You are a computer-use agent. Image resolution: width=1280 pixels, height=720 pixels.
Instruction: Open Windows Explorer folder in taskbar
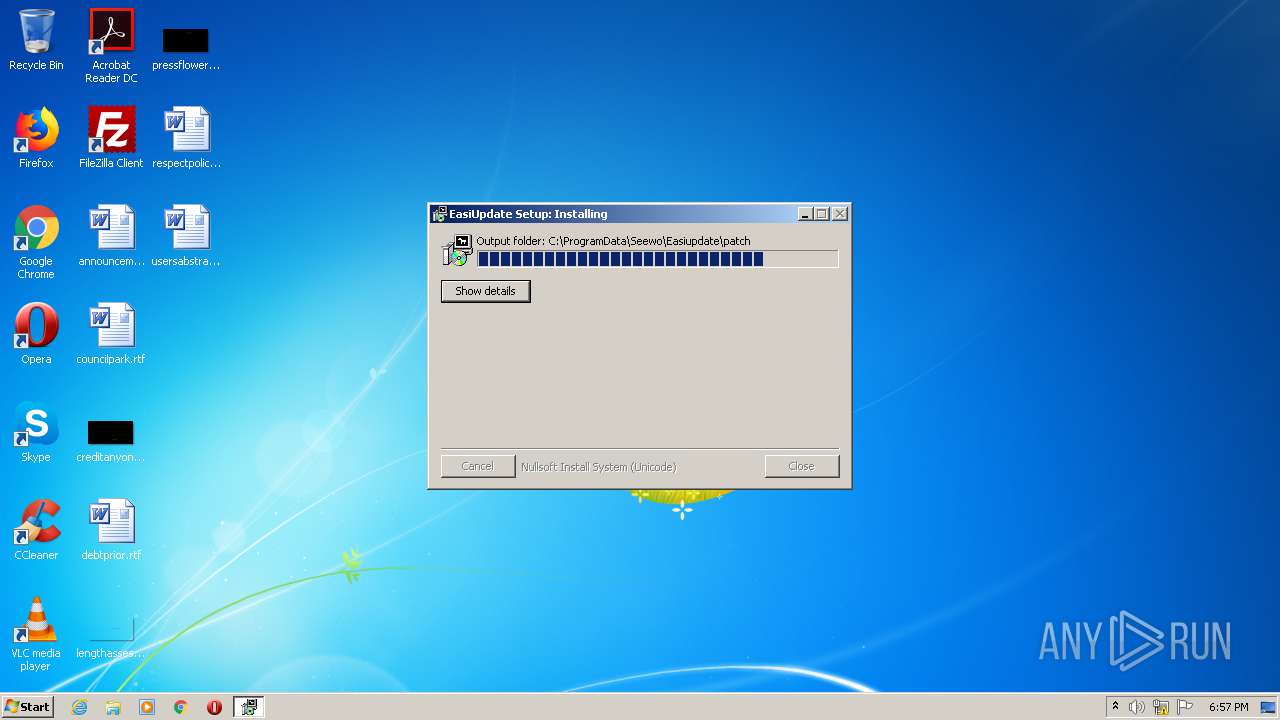[x=113, y=707]
